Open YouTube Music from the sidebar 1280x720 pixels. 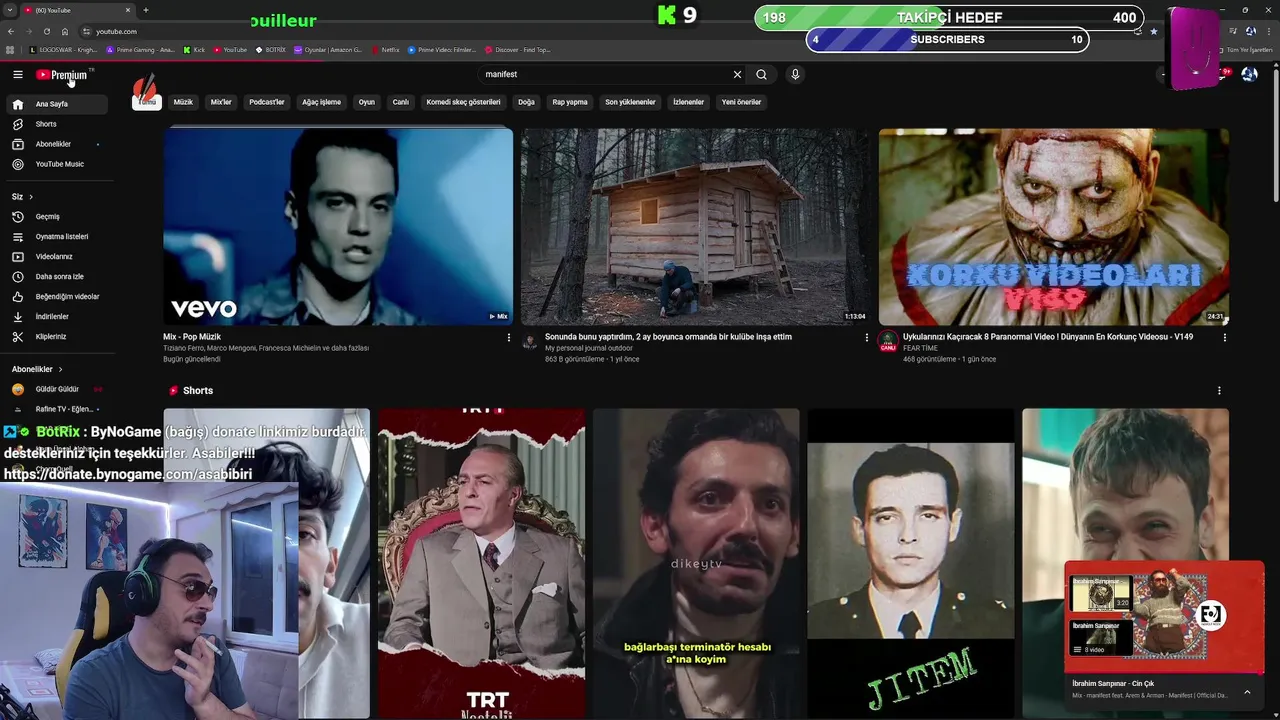(x=57, y=164)
